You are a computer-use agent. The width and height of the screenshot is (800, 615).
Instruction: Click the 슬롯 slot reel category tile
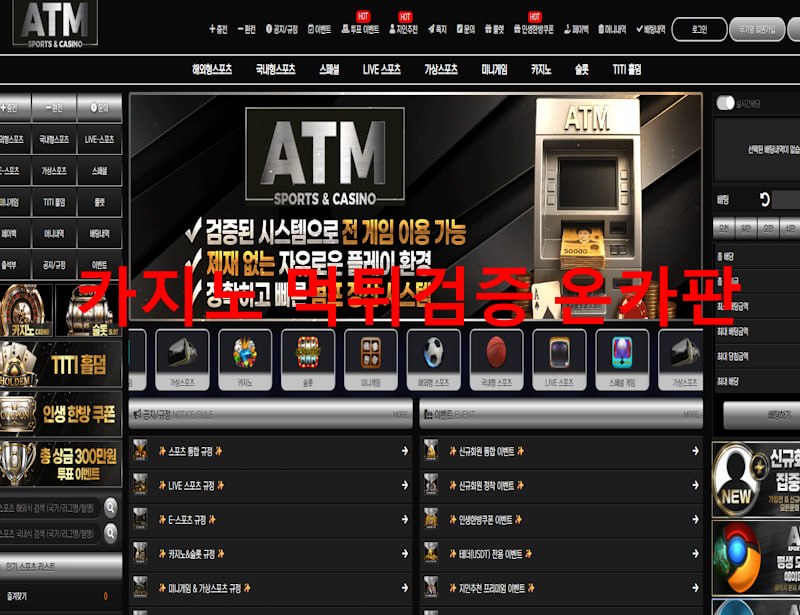click(308, 360)
